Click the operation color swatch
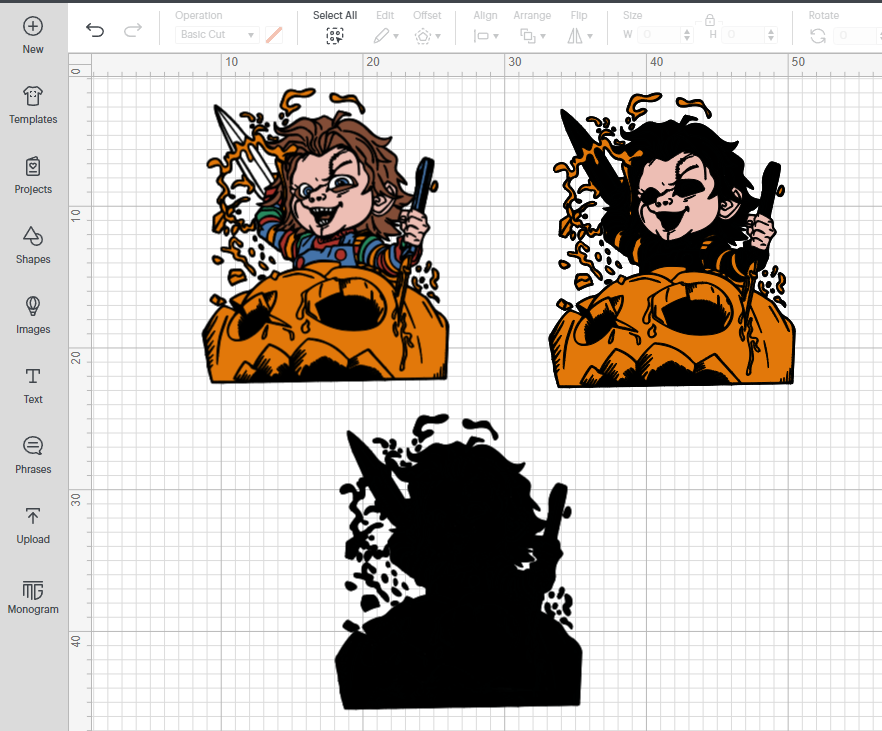 [273, 35]
